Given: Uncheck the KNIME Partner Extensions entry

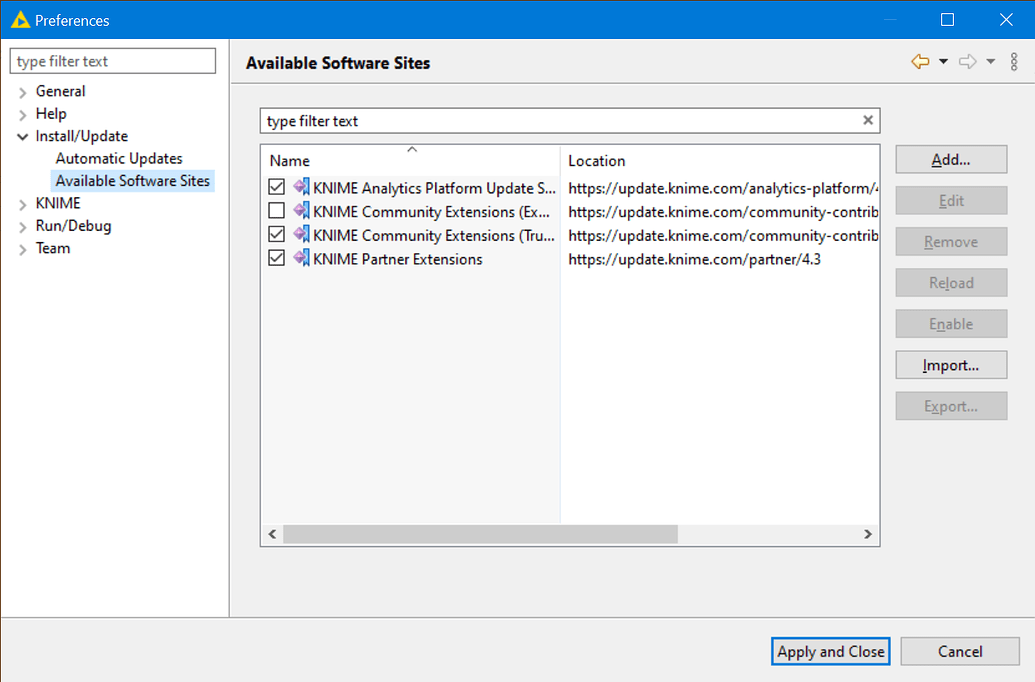Looking at the screenshot, I should tap(275, 258).
